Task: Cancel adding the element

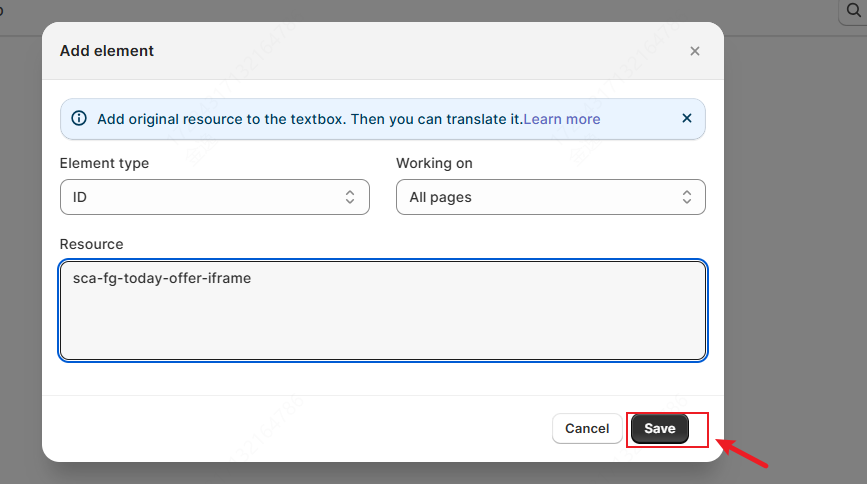Action: click(x=587, y=428)
